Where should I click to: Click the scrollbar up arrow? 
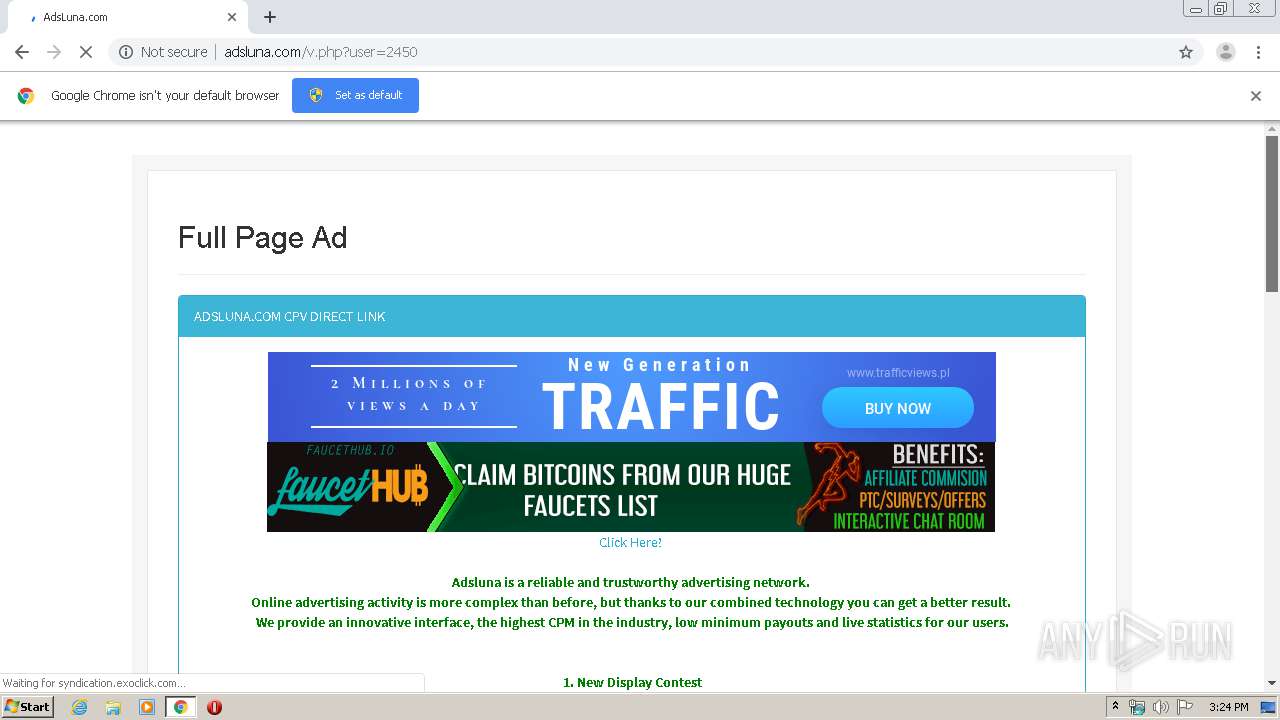[1272, 129]
